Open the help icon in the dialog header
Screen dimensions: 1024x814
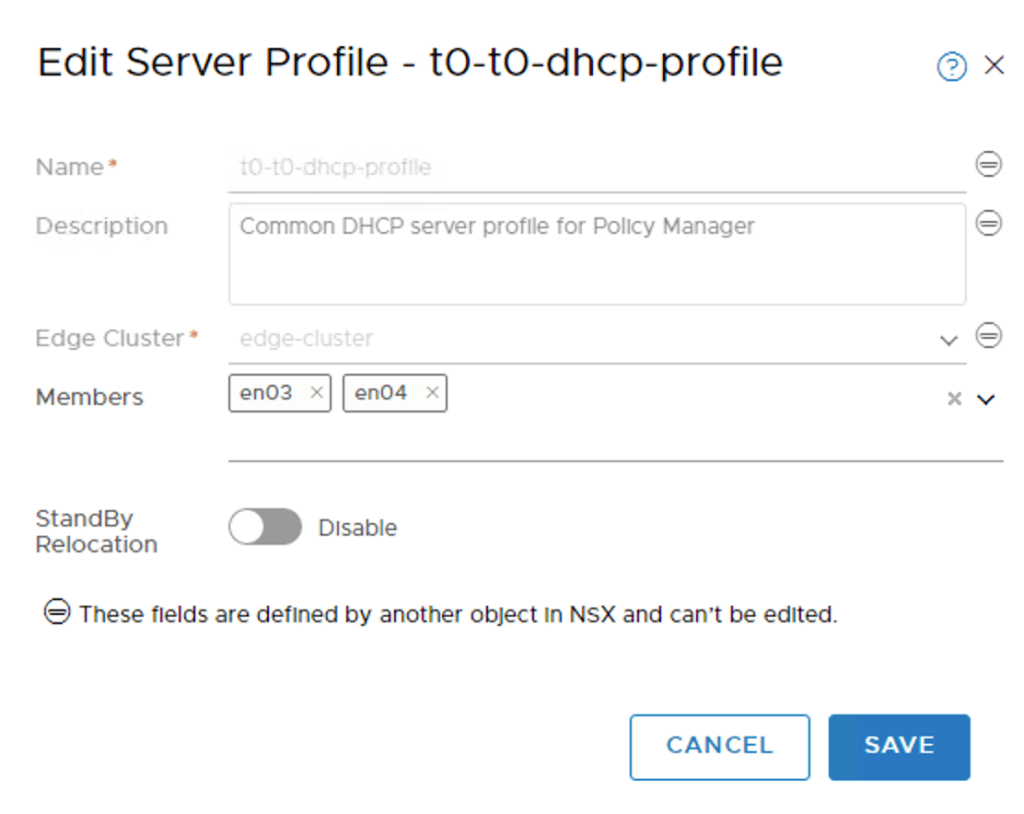click(951, 67)
